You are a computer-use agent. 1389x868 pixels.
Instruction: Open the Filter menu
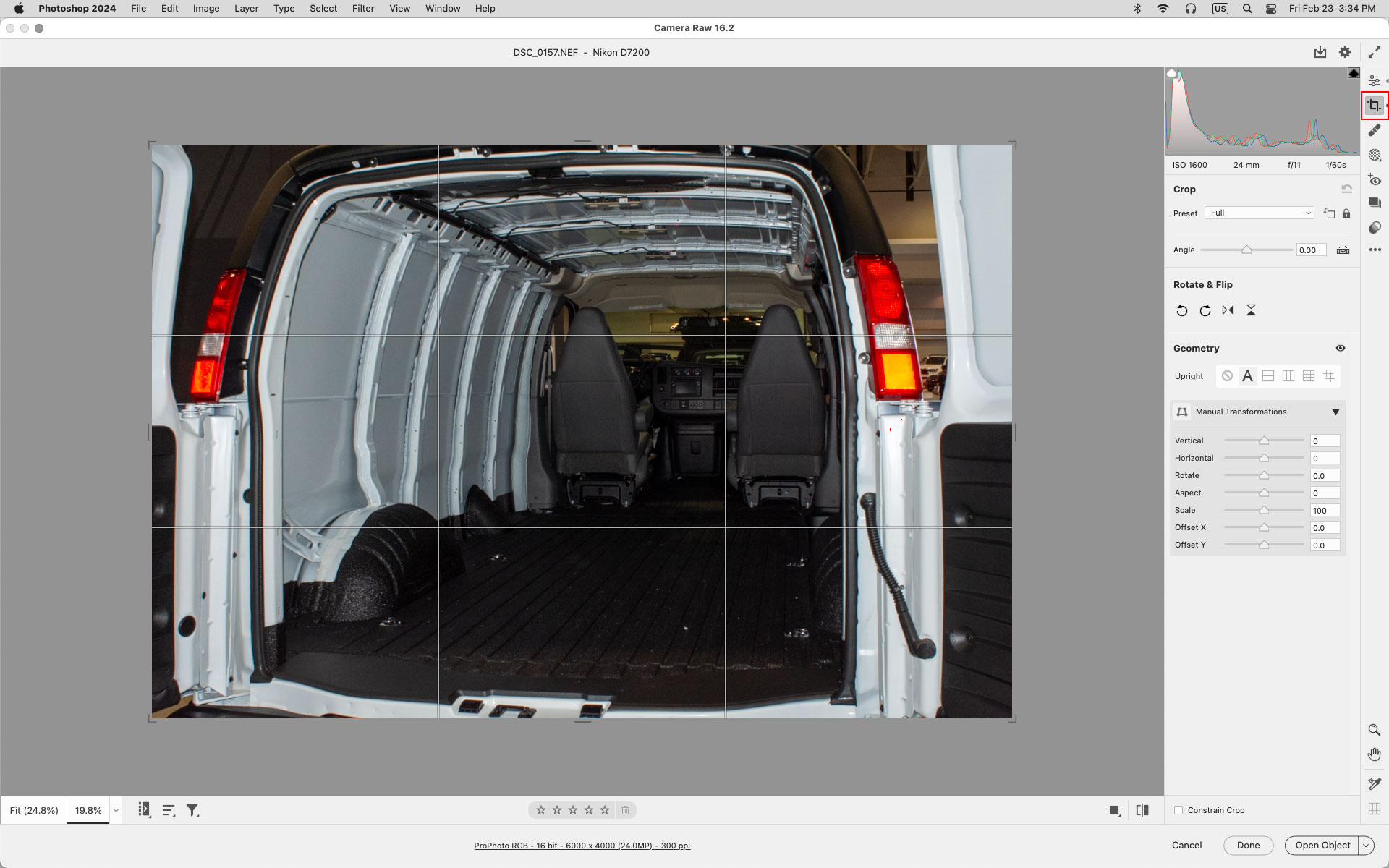pyautogui.click(x=362, y=9)
